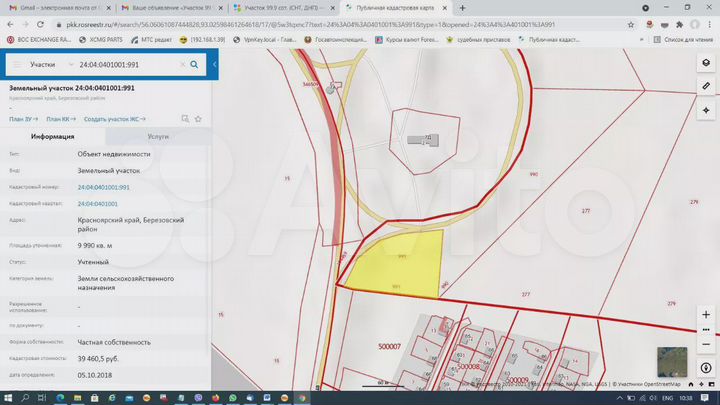
Task: Open the Участки search type dropdown
Action: click(48, 64)
